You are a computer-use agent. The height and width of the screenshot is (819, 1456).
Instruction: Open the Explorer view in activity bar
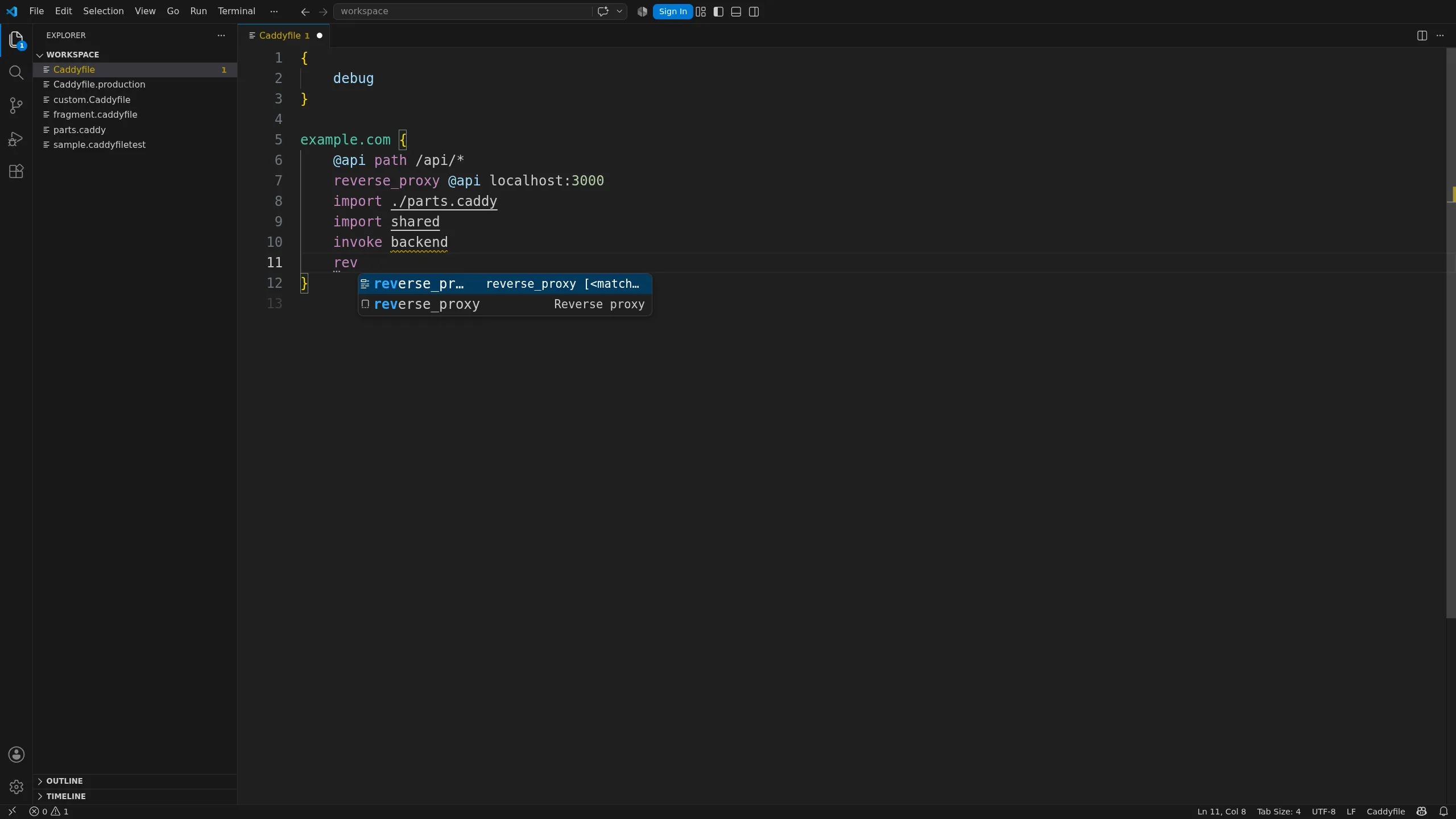click(16, 40)
